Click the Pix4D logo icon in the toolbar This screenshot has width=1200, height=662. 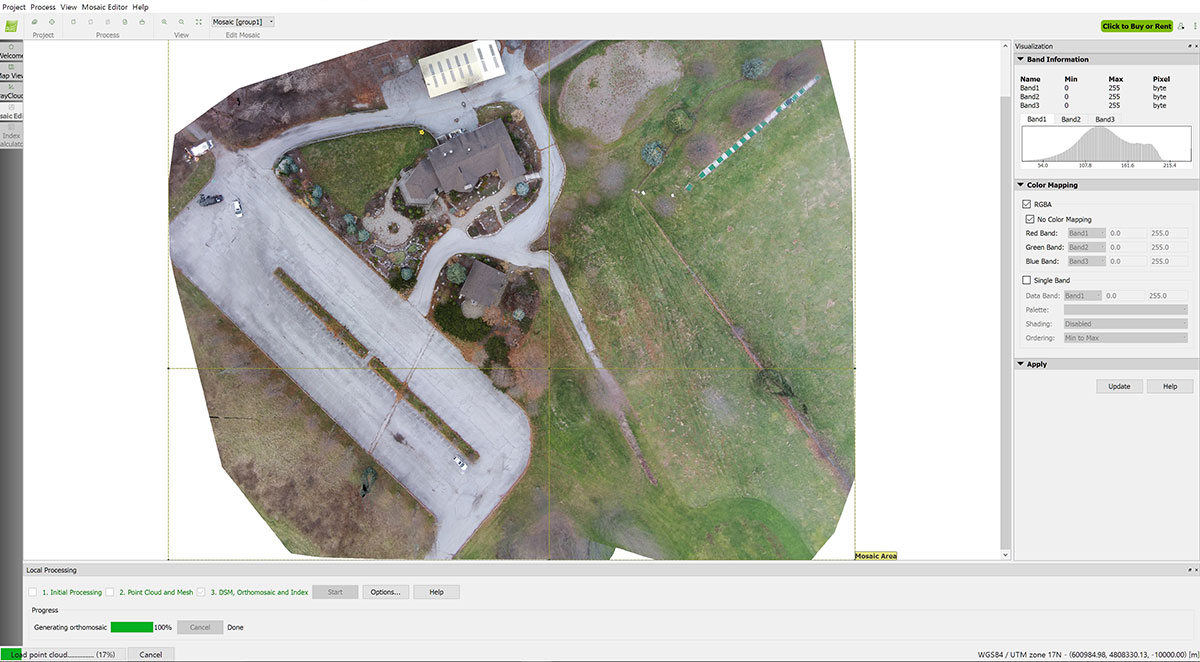[x=11, y=27]
